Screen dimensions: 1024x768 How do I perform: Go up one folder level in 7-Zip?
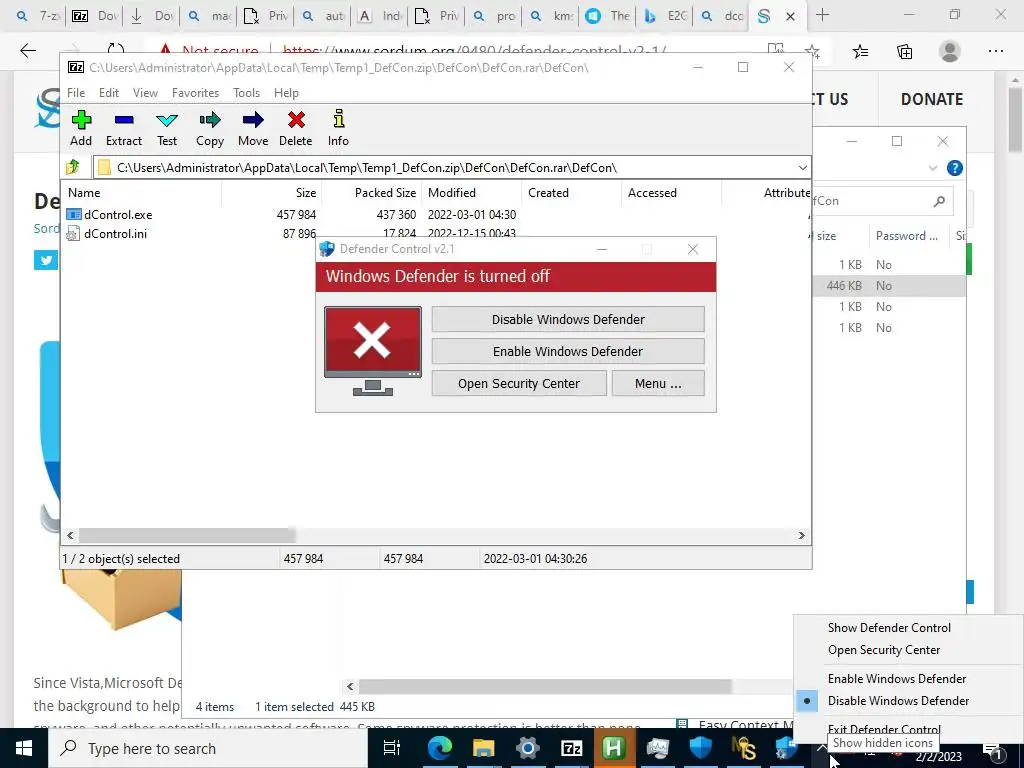(x=72, y=168)
